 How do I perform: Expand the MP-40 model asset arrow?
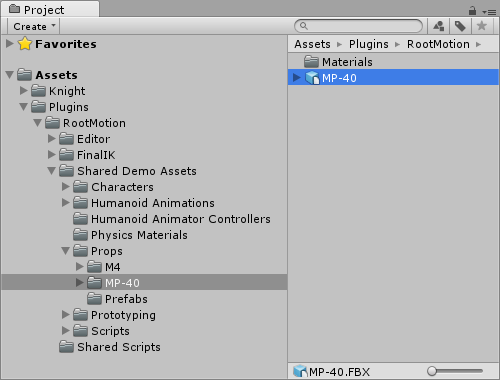coord(296,78)
